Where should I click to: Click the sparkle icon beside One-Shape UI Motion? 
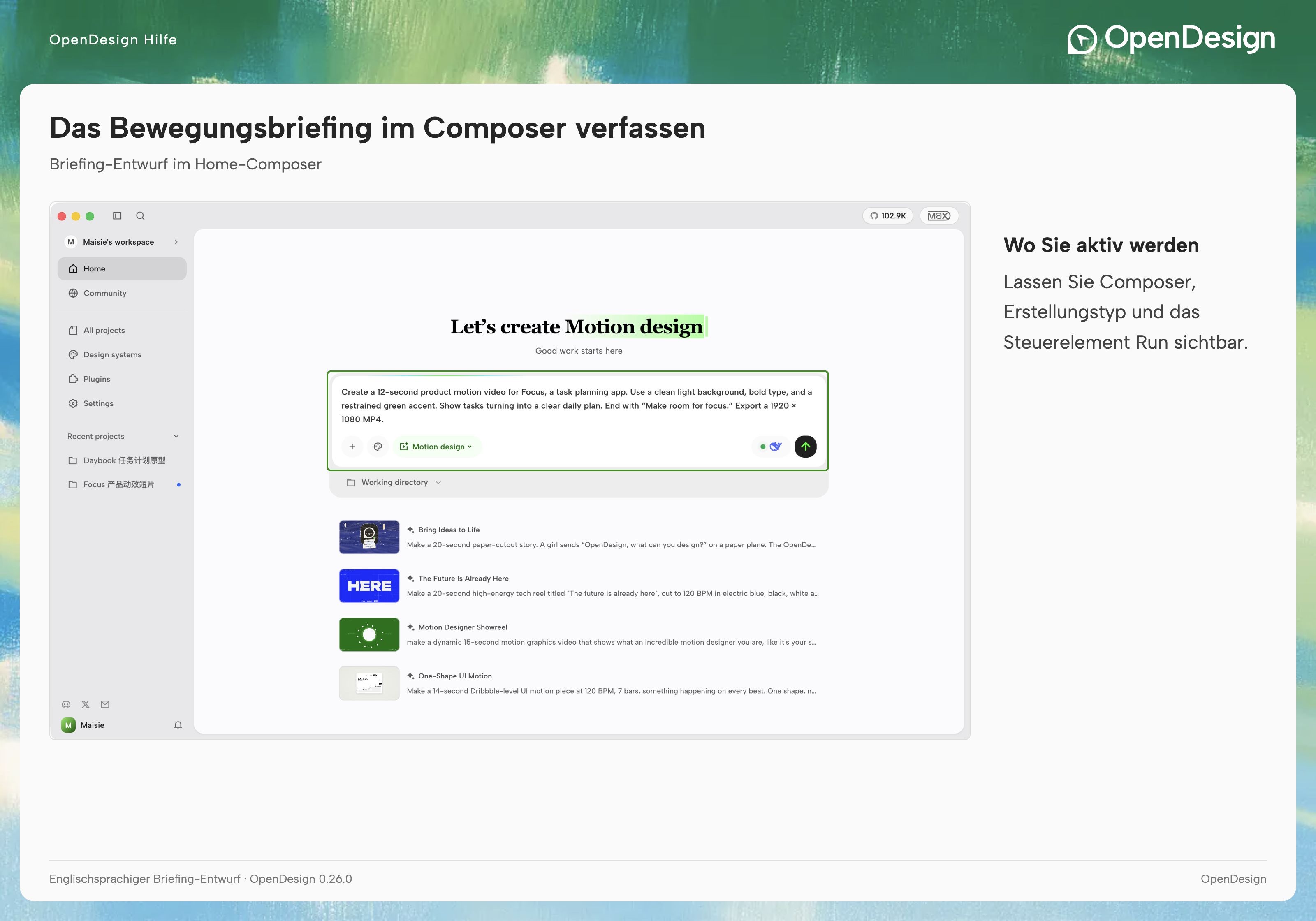pyautogui.click(x=410, y=676)
